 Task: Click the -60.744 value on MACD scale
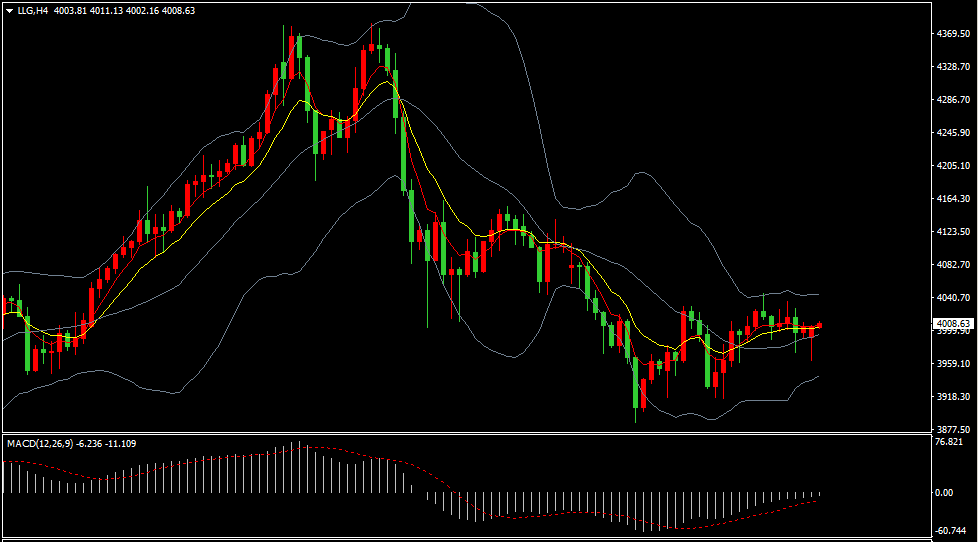[x=949, y=533]
